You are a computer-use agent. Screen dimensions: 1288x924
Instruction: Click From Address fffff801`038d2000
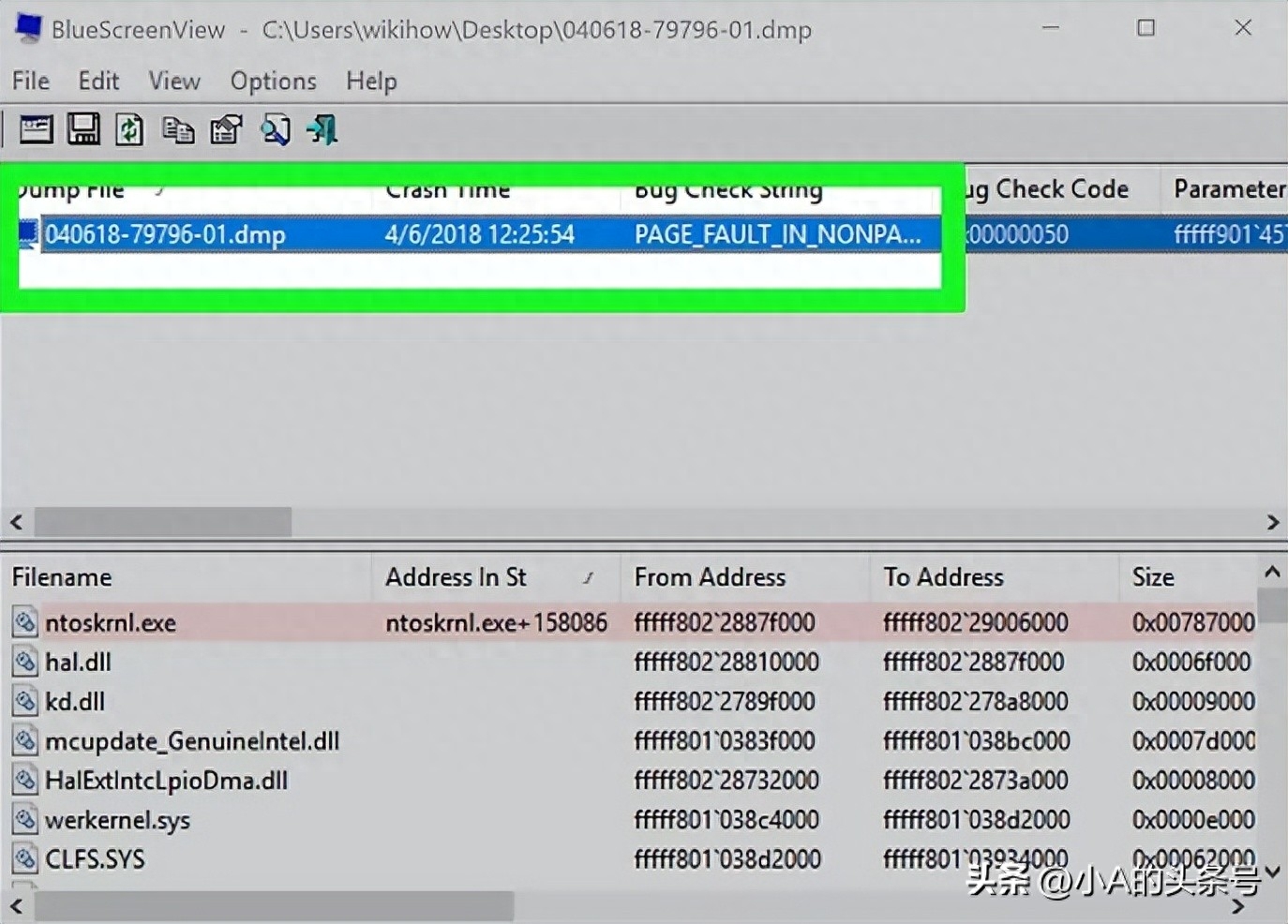point(727,859)
